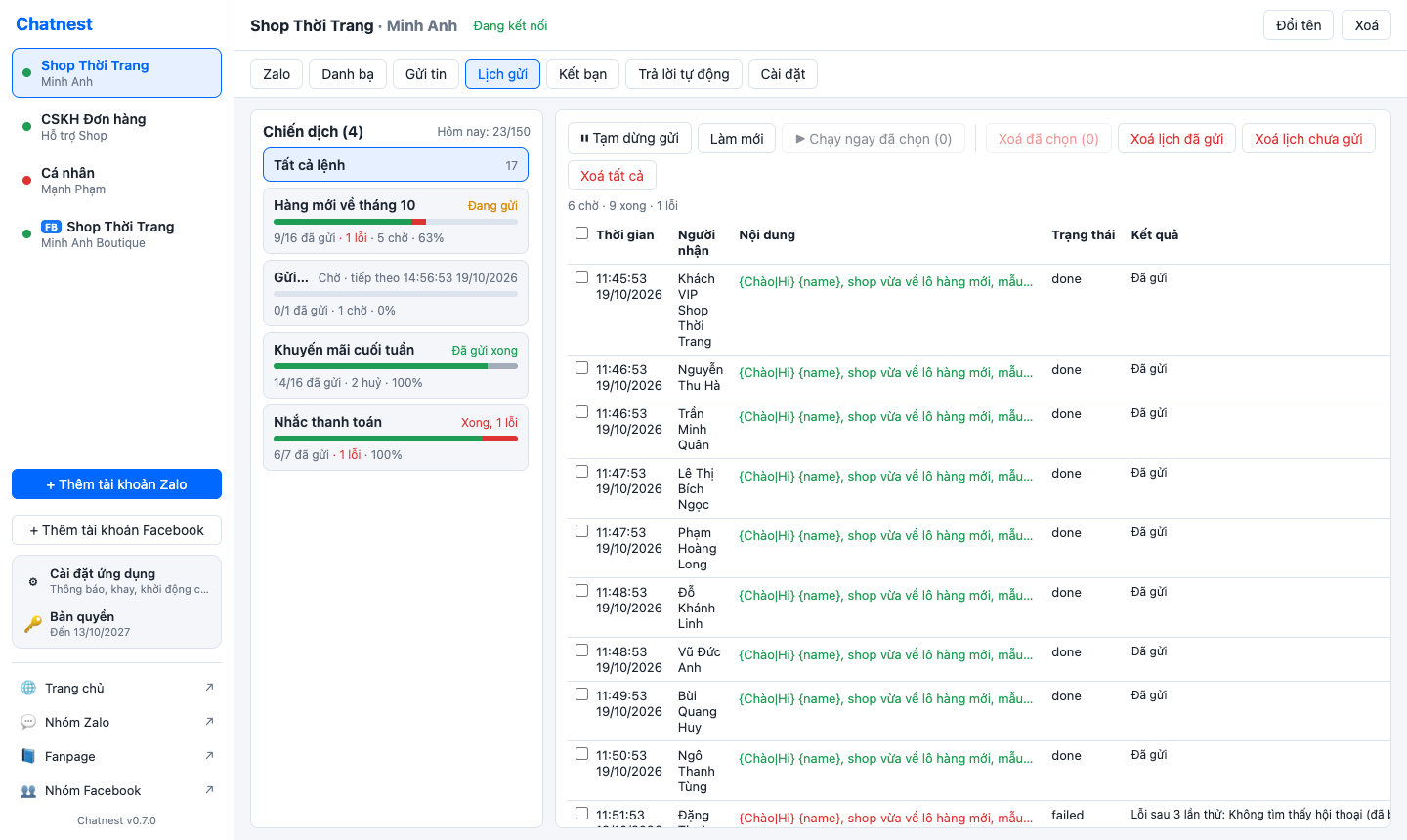
Task: Click the people icon next to Nhóm Facebook
Action: pos(28,790)
